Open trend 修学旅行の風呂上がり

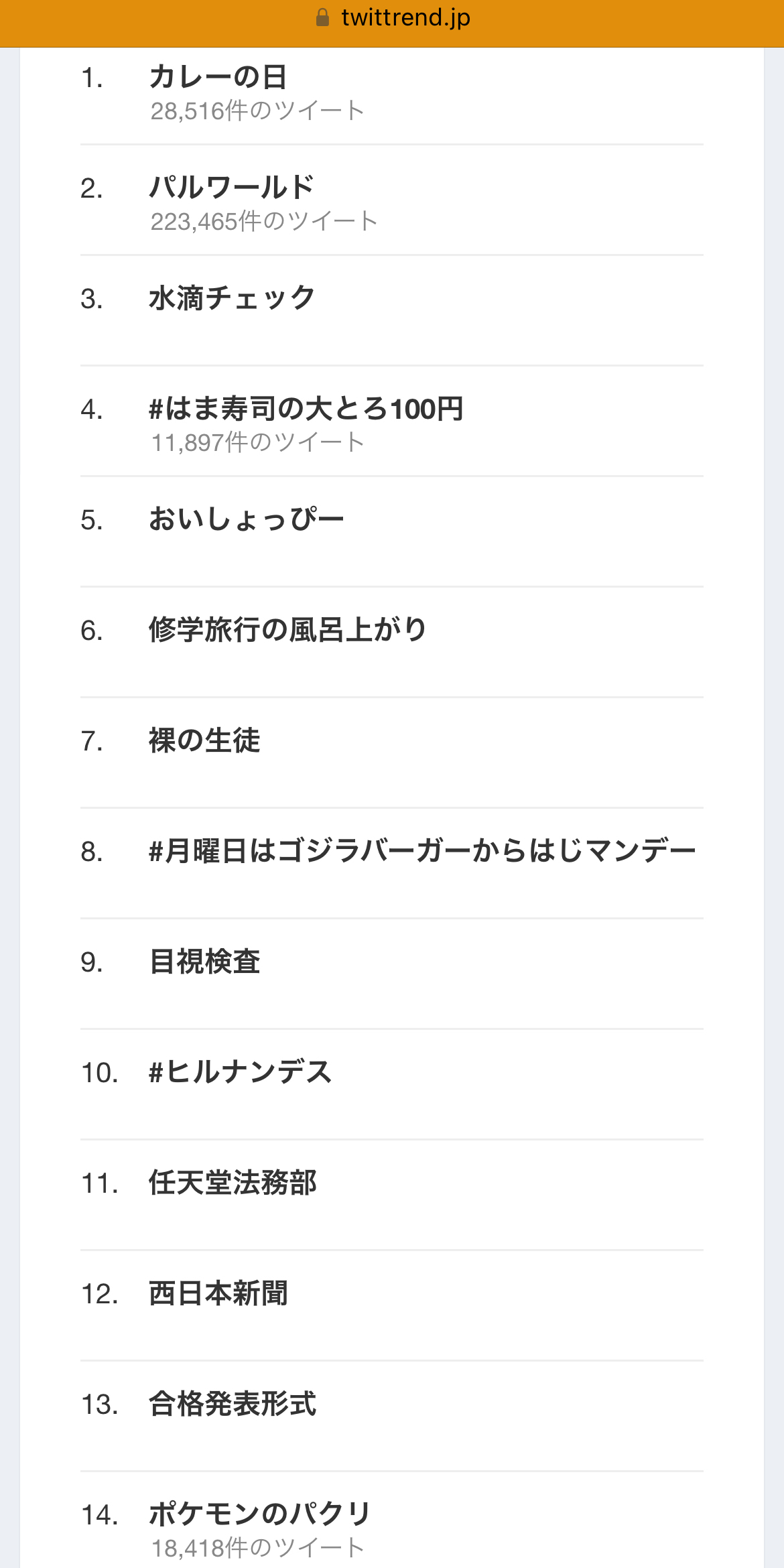(x=287, y=630)
